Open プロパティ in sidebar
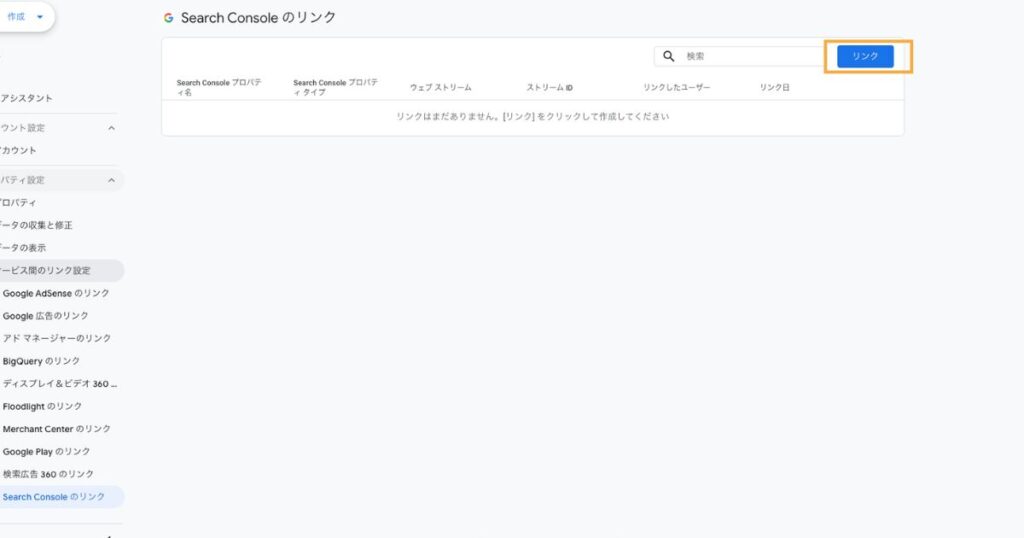 pyautogui.click(x=18, y=202)
